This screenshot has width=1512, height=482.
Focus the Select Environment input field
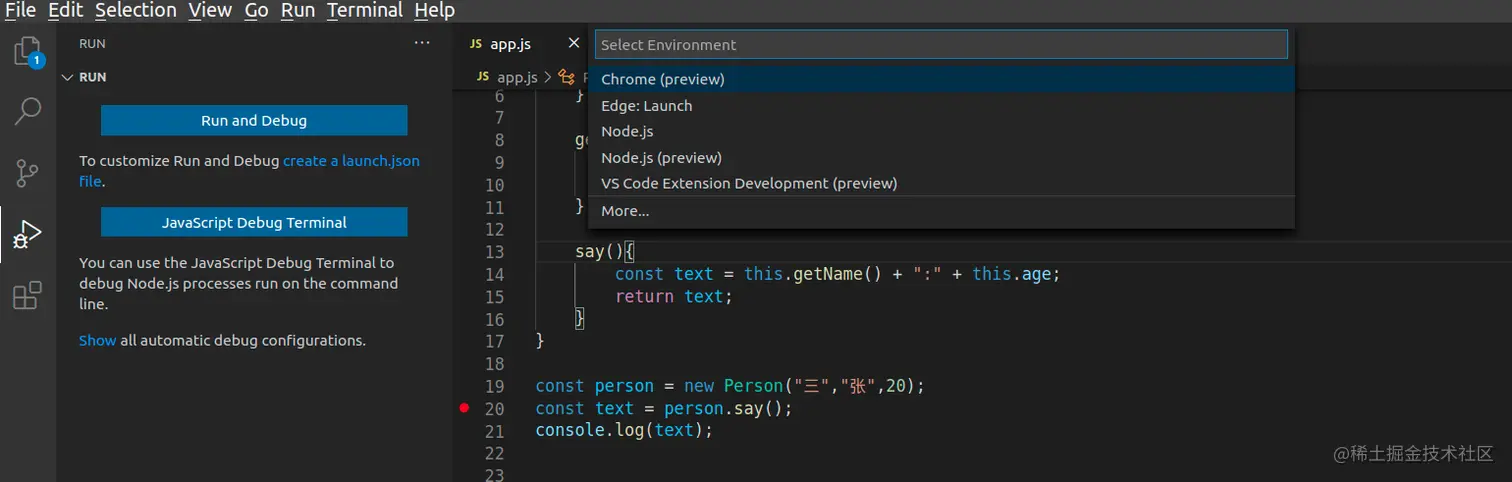pyautogui.click(x=942, y=45)
